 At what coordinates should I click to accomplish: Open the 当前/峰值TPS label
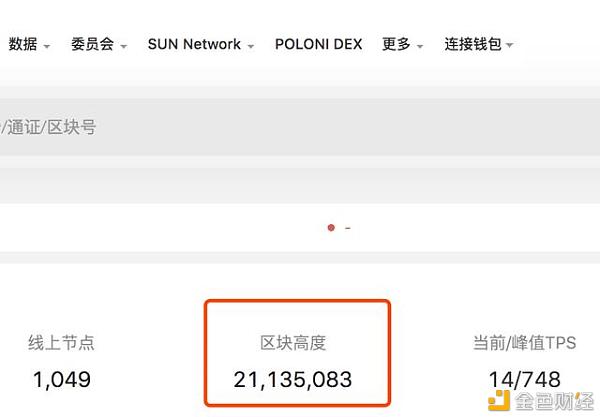pos(525,342)
